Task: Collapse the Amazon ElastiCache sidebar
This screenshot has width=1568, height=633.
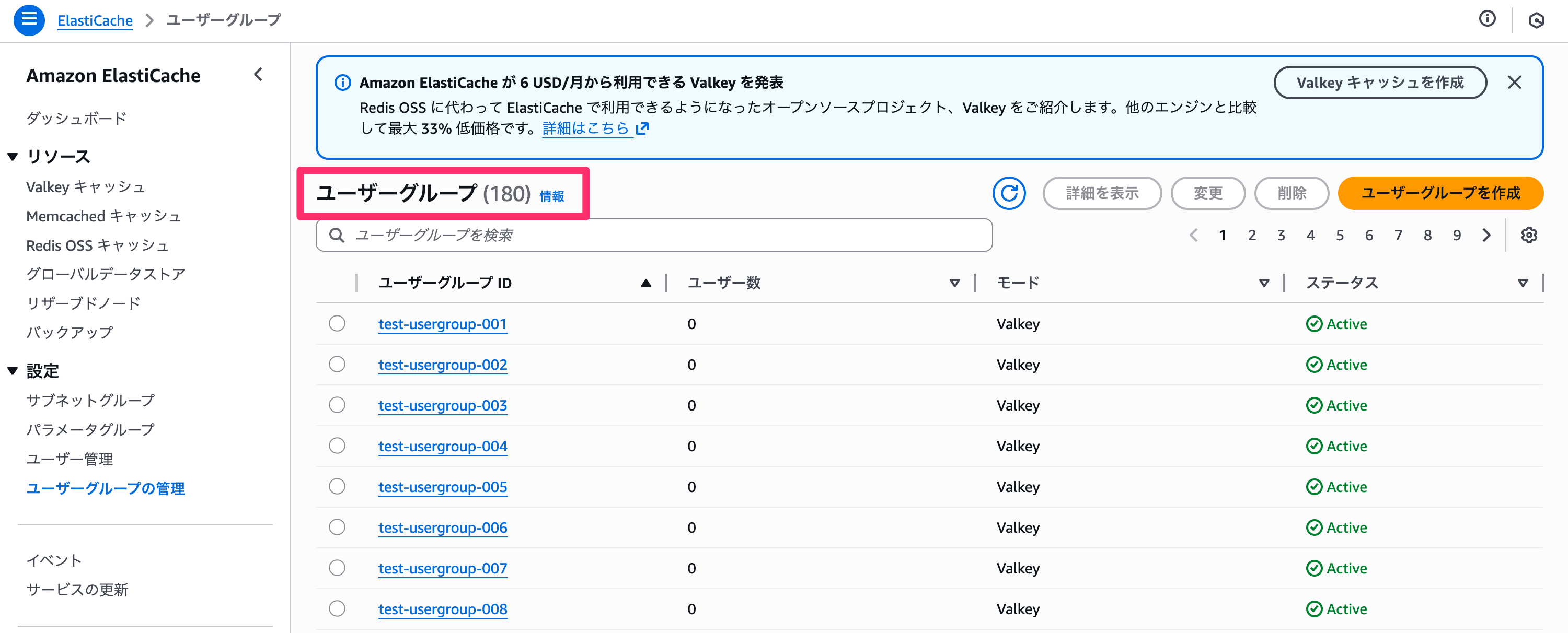Action: pos(258,75)
